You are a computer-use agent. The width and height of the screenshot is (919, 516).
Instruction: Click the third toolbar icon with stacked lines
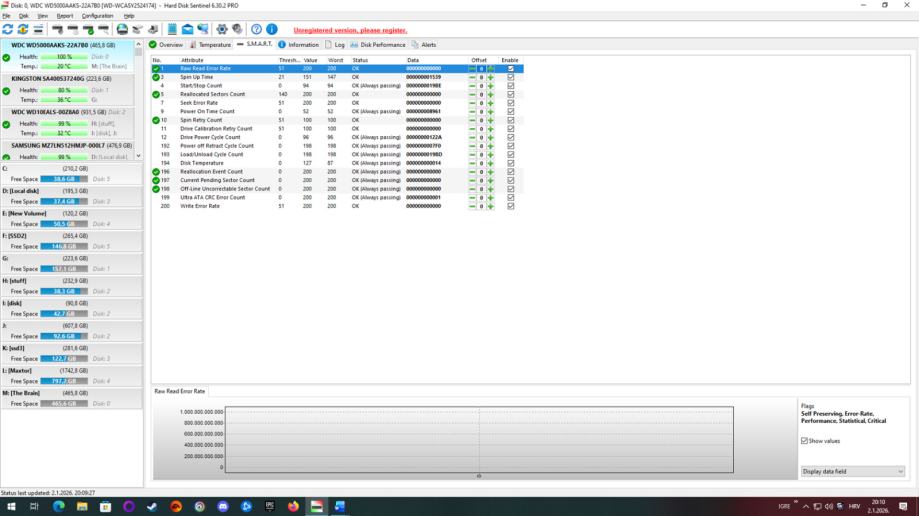point(38,29)
